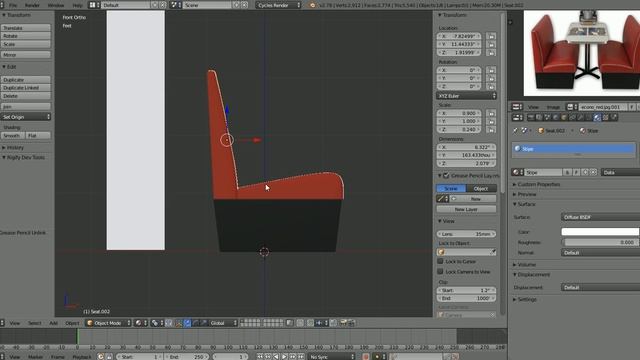Screen dimensions: 640x360
Task: Open the XYZ Euler rotation mode dropdown
Action: point(467,96)
